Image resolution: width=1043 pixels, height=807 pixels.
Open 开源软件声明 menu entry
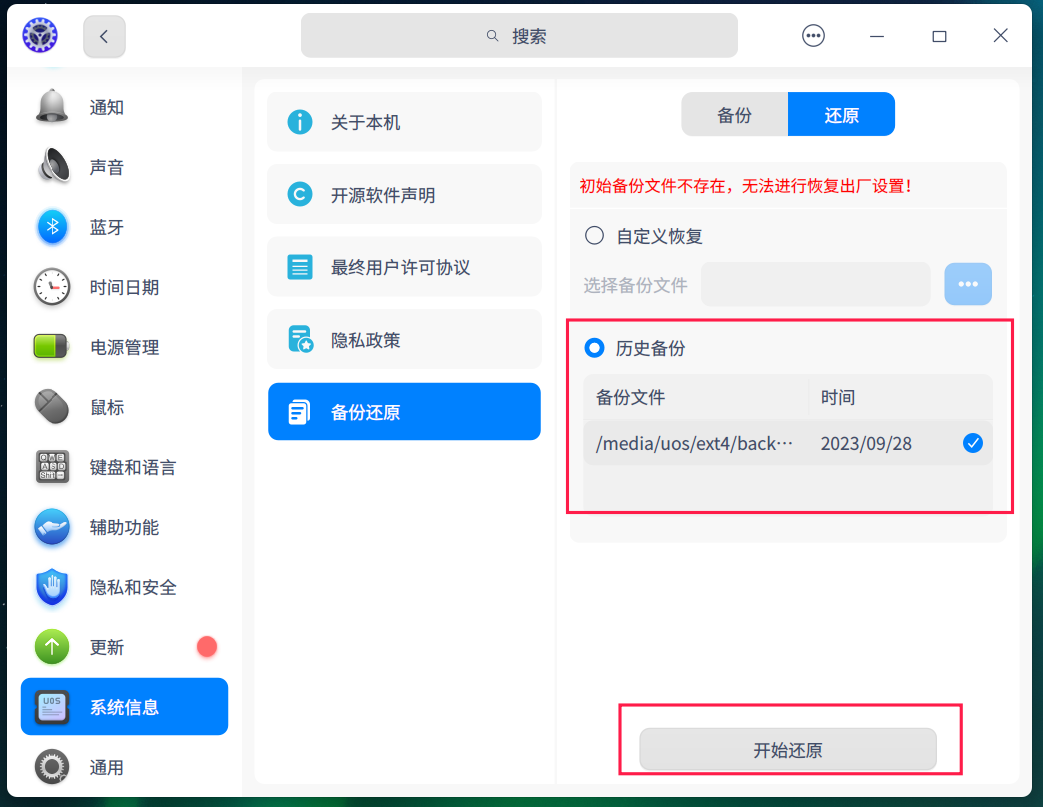404,194
